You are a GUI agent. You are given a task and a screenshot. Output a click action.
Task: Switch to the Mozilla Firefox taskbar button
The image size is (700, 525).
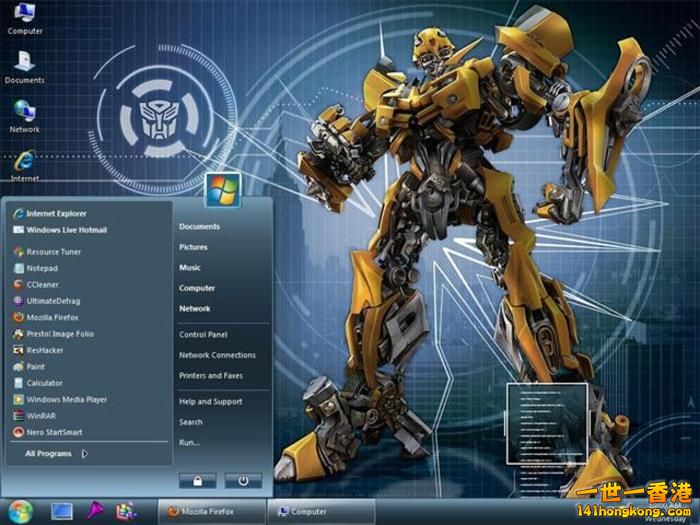point(212,512)
